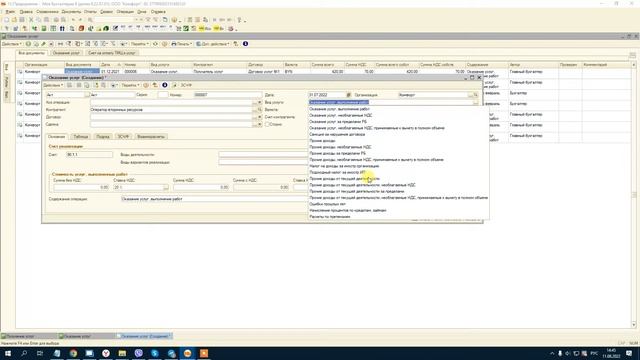The height and width of the screenshot is (360, 640).
Task: Click the Номер input field with 000007
Action: coord(227,95)
